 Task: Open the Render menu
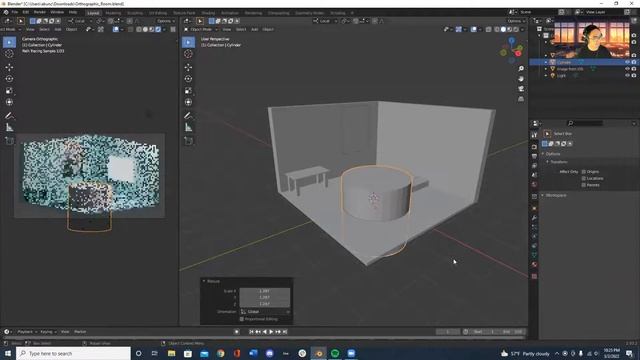pyautogui.click(x=40, y=12)
